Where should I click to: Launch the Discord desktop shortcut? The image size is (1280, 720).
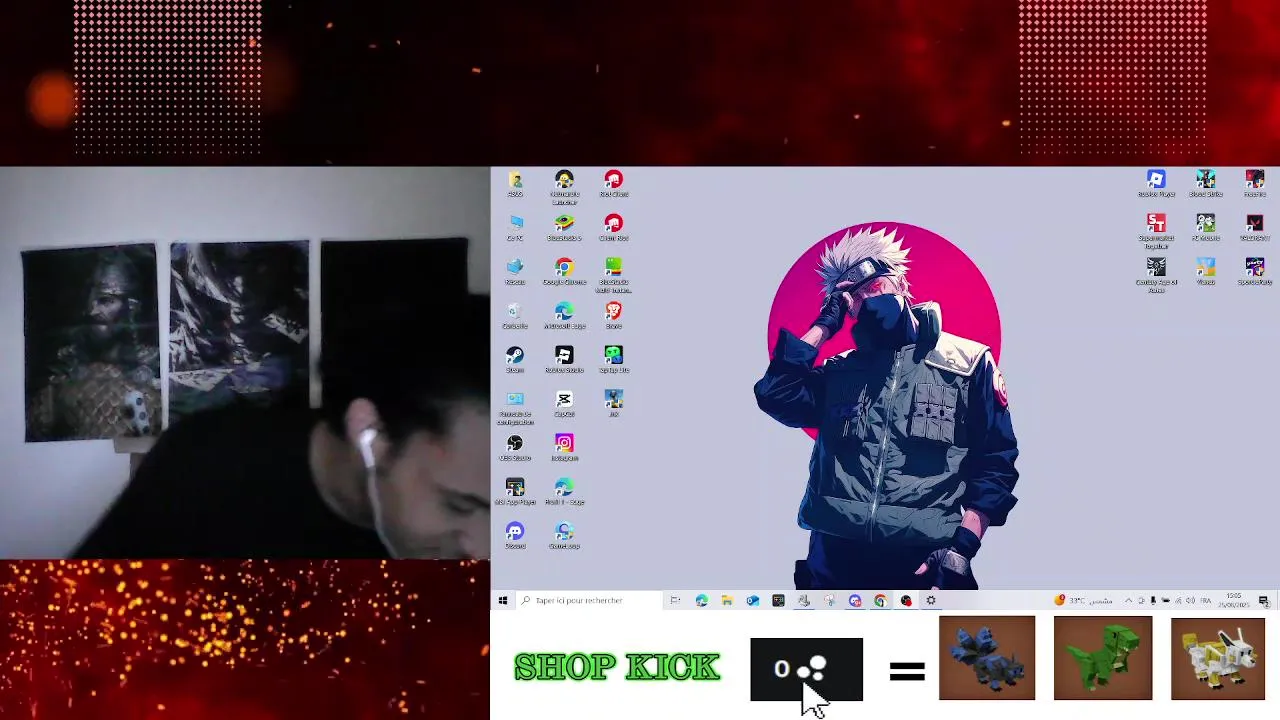point(515,535)
